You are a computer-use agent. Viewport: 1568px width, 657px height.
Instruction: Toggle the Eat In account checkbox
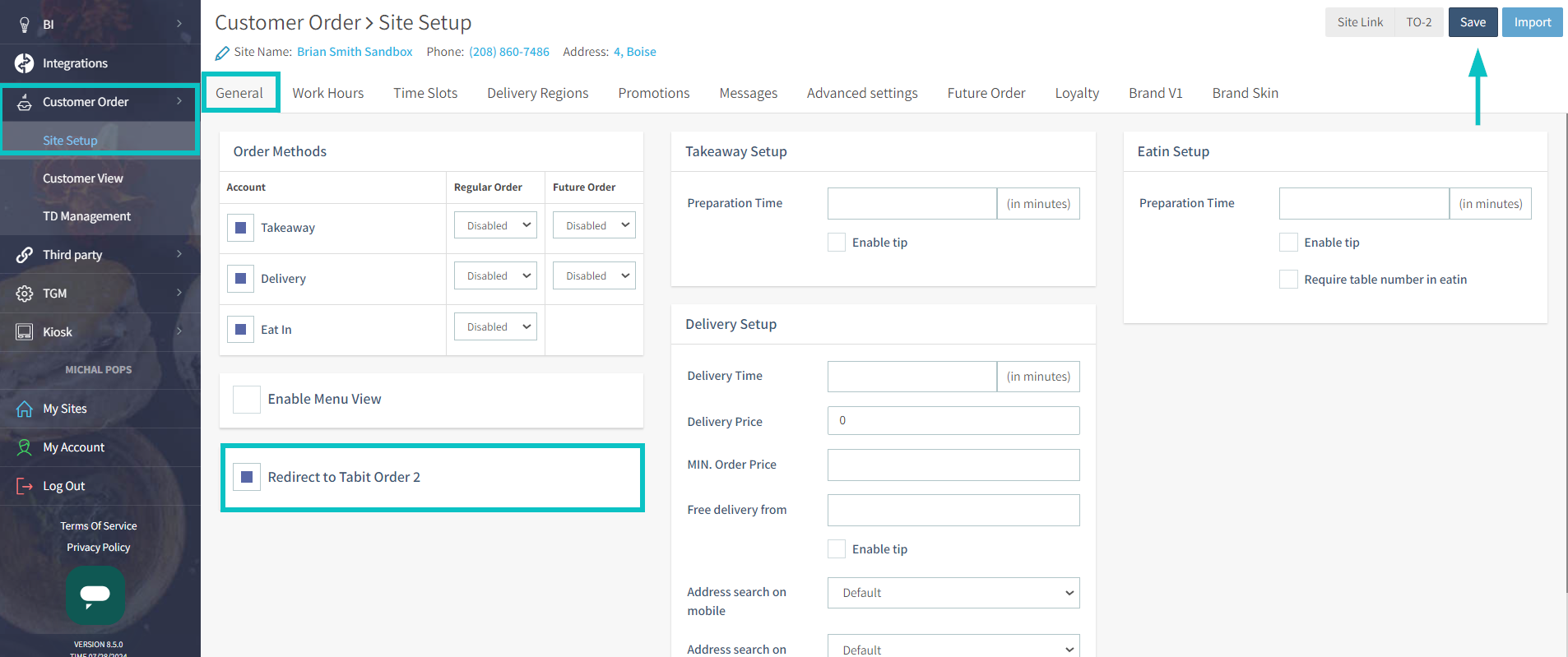[x=240, y=330]
